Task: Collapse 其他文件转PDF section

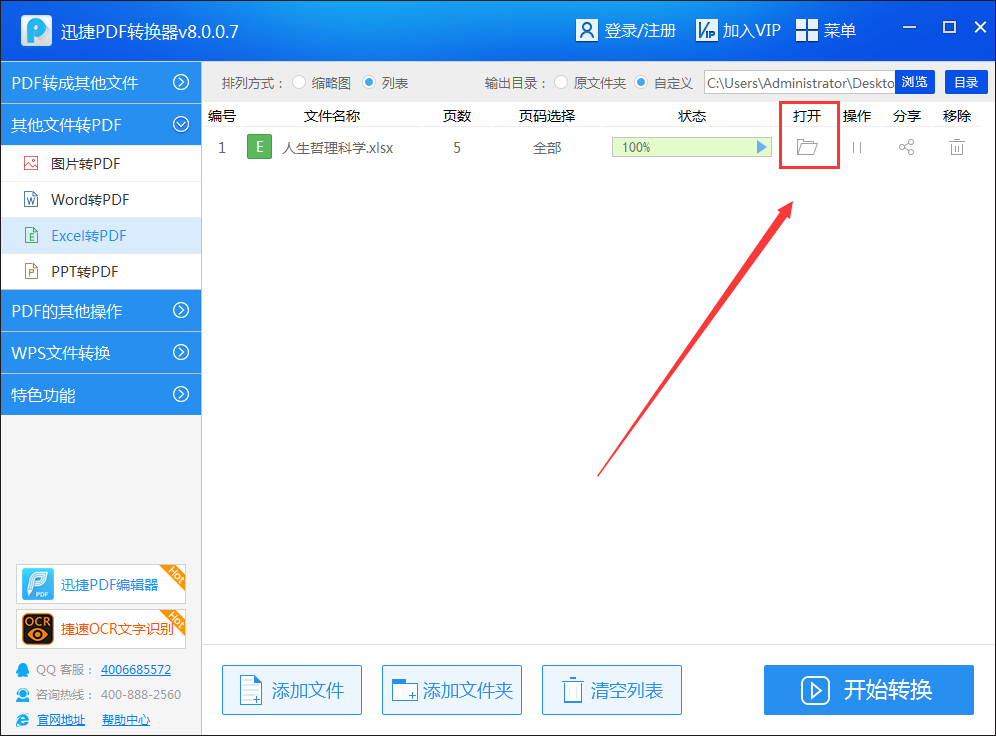Action: pyautogui.click(x=101, y=124)
